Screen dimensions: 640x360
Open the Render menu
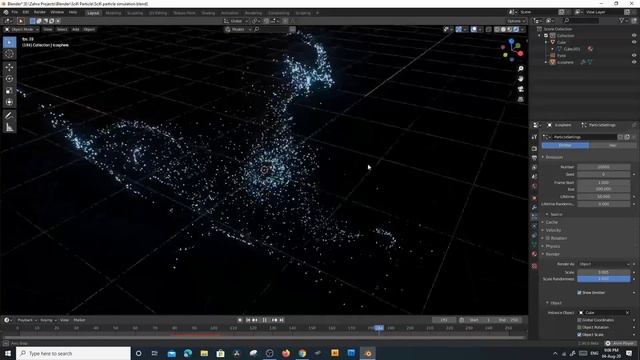[x=40, y=12]
